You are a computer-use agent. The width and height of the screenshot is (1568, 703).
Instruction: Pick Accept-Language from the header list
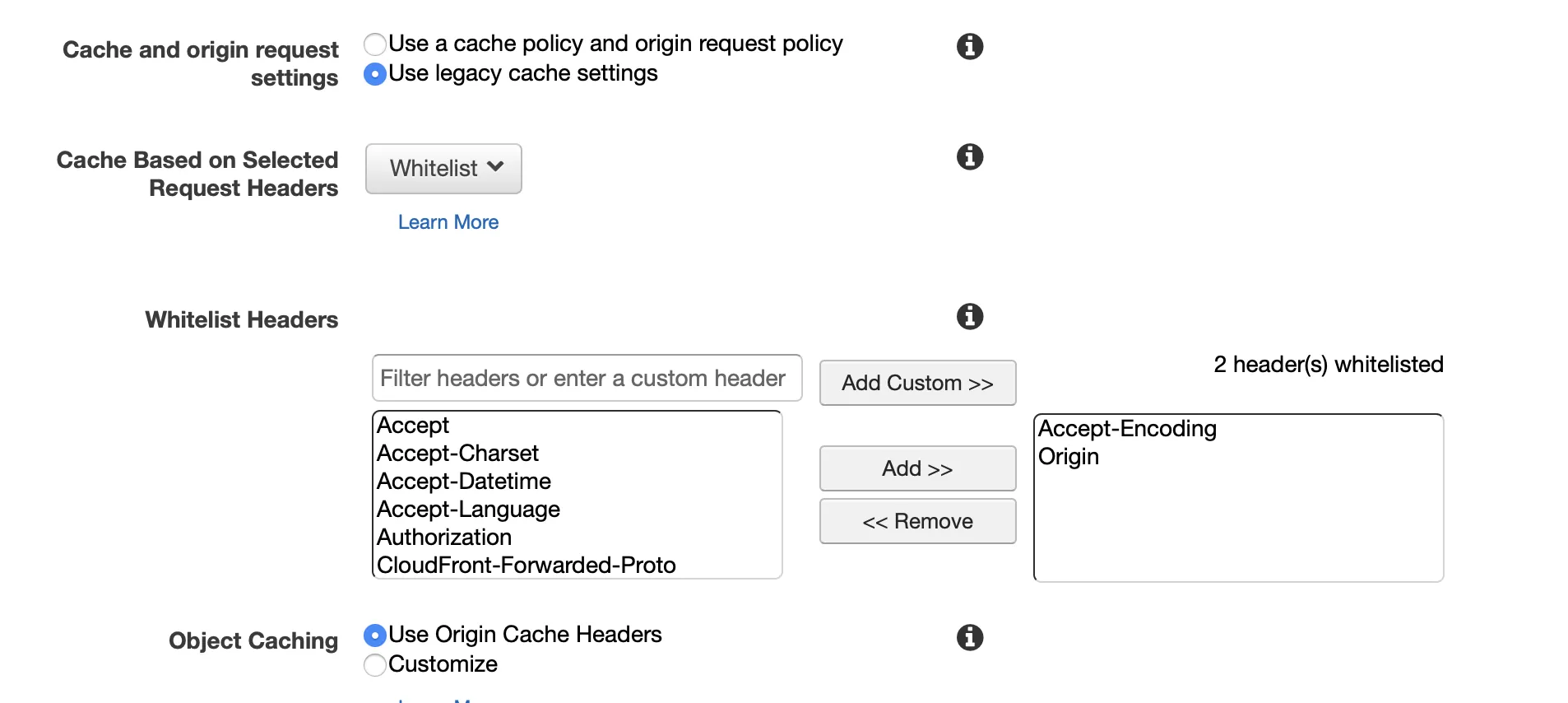[468, 510]
